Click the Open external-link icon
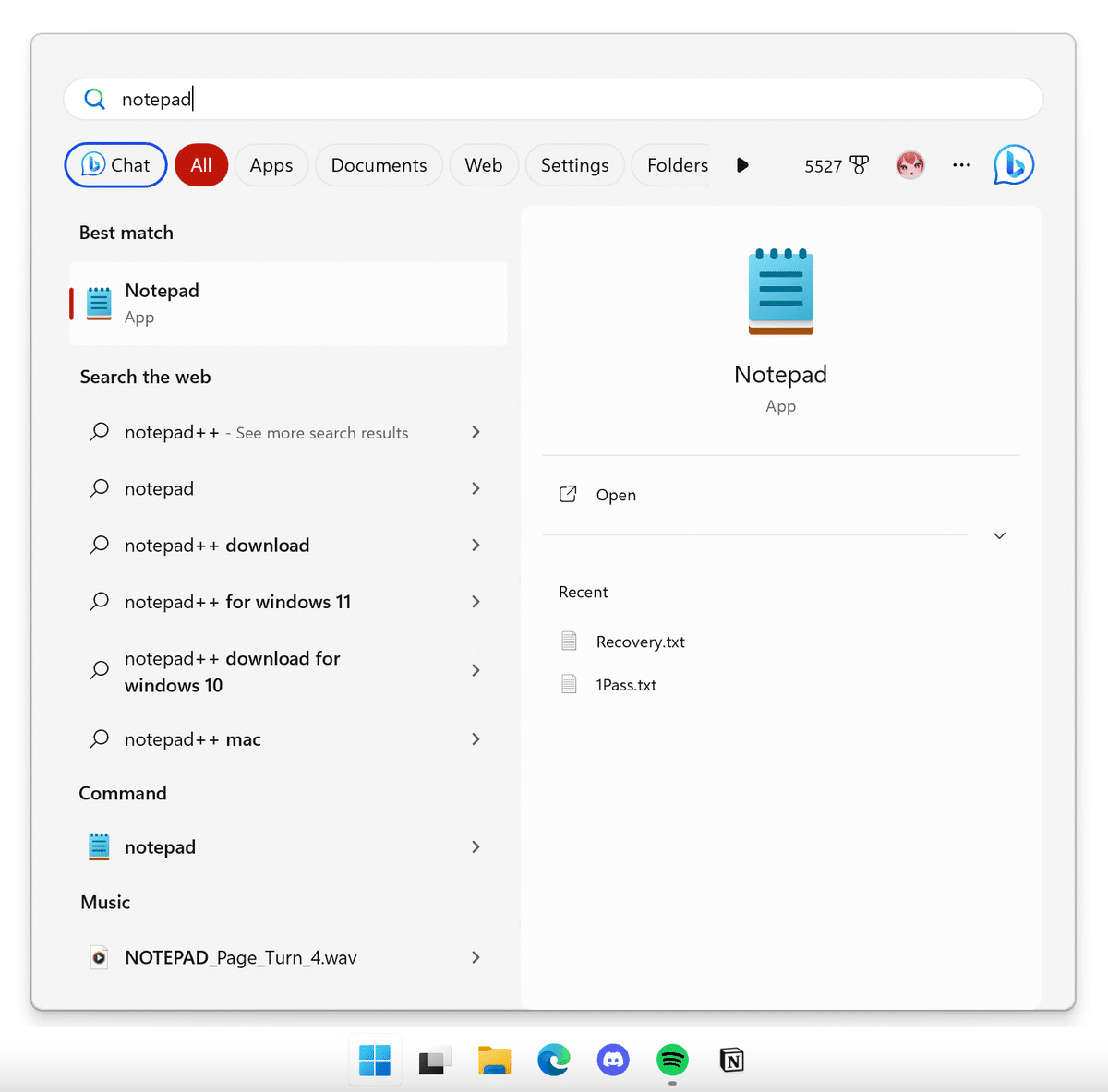1108x1092 pixels. tap(568, 495)
